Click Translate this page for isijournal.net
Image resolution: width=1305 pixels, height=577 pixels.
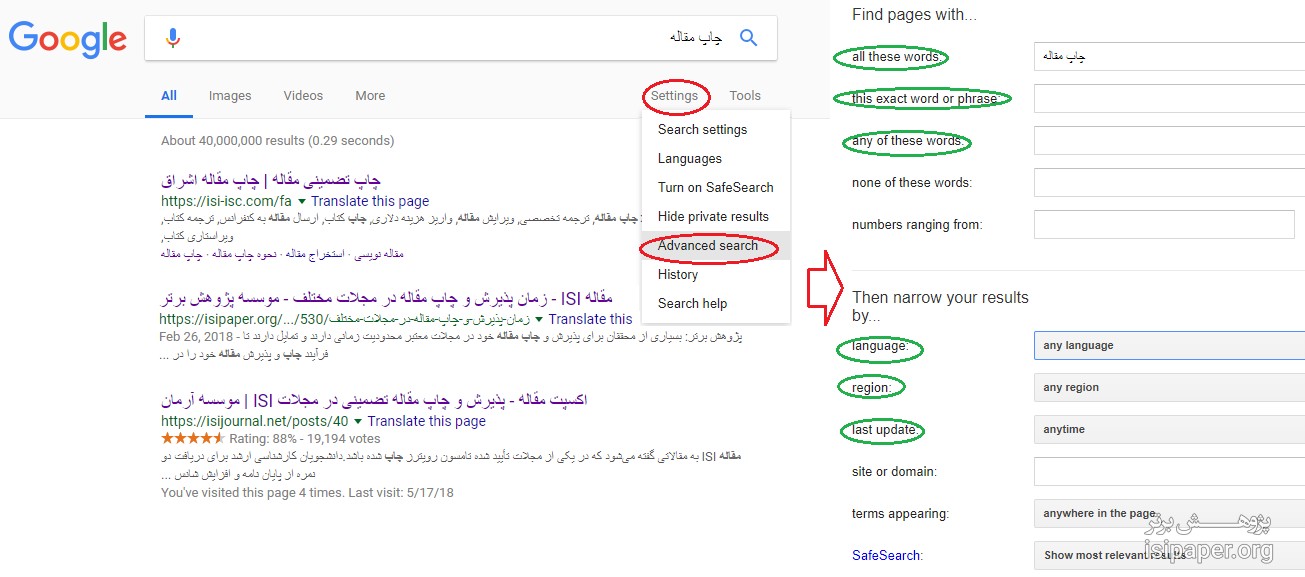[x=427, y=421]
